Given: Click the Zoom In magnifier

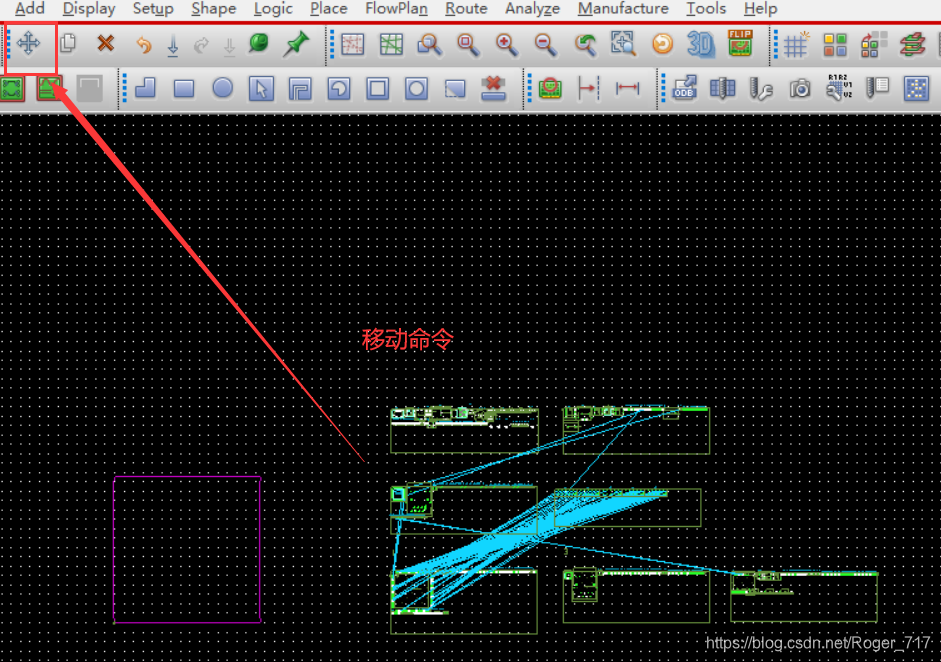Looking at the screenshot, I should (507, 44).
